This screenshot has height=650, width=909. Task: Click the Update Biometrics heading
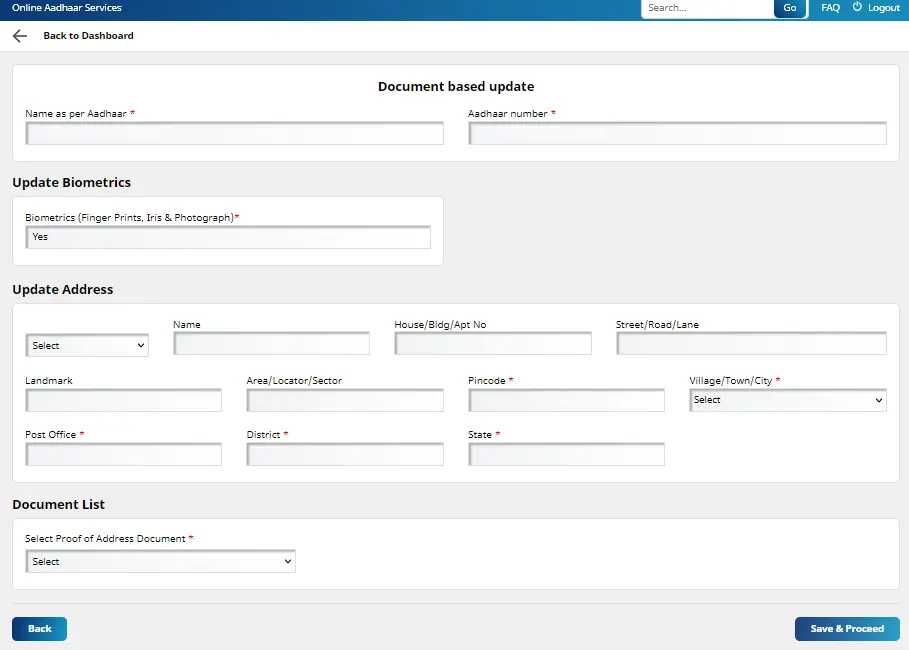coord(71,182)
